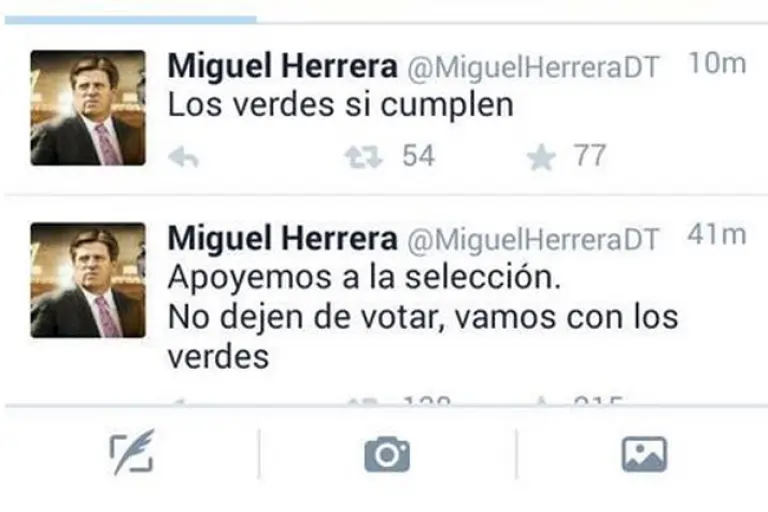Select the 41m timestamp on second tweet
768x512 pixels.
(717, 235)
